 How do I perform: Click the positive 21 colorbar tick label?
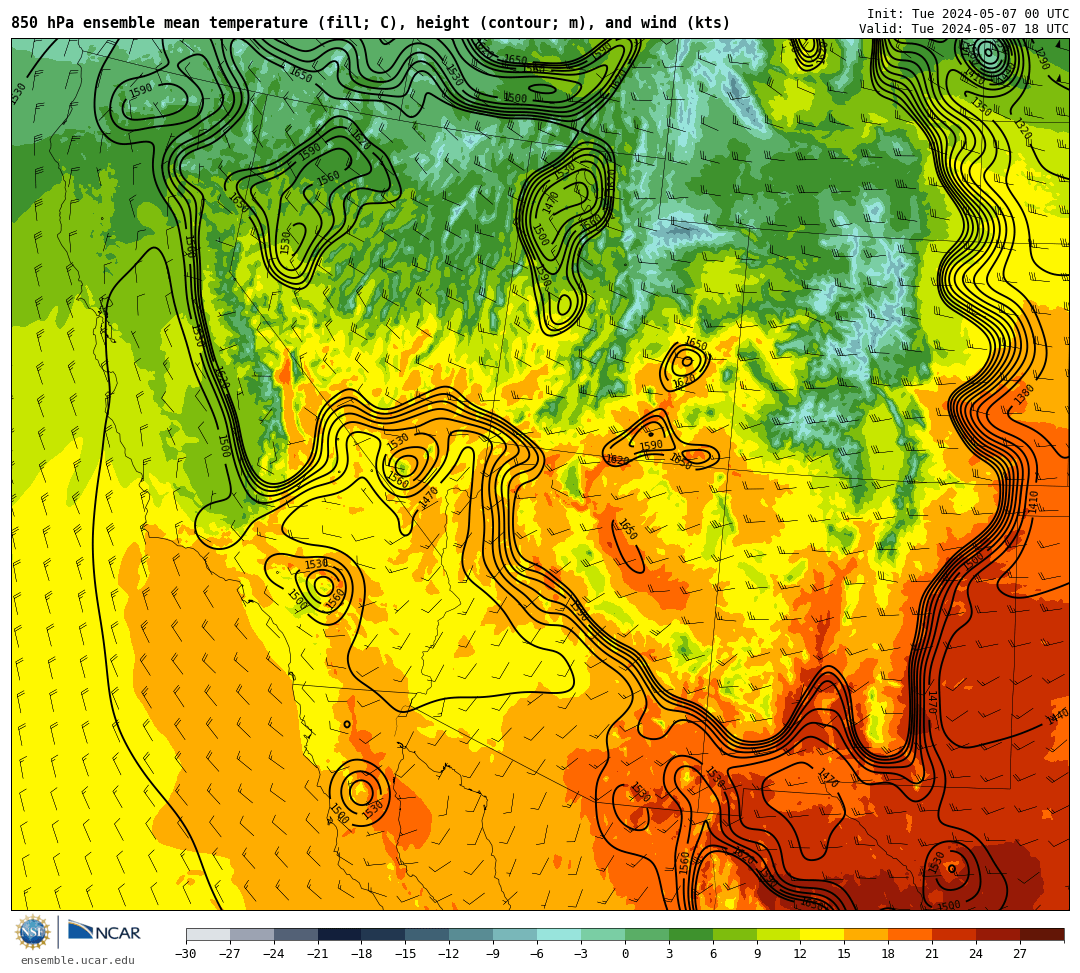pyautogui.click(x=933, y=954)
